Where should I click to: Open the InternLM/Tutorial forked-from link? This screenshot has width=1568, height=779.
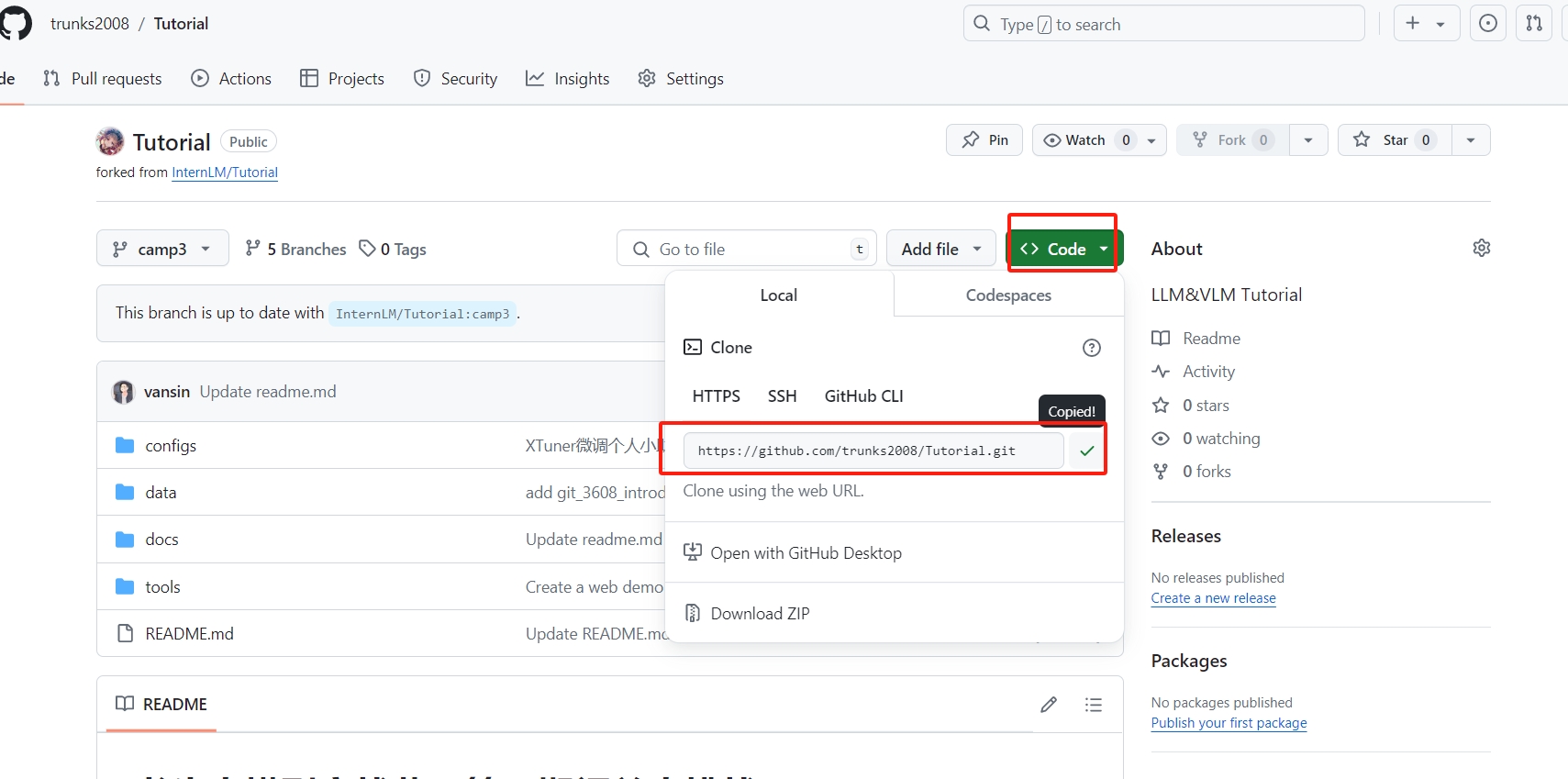point(225,172)
